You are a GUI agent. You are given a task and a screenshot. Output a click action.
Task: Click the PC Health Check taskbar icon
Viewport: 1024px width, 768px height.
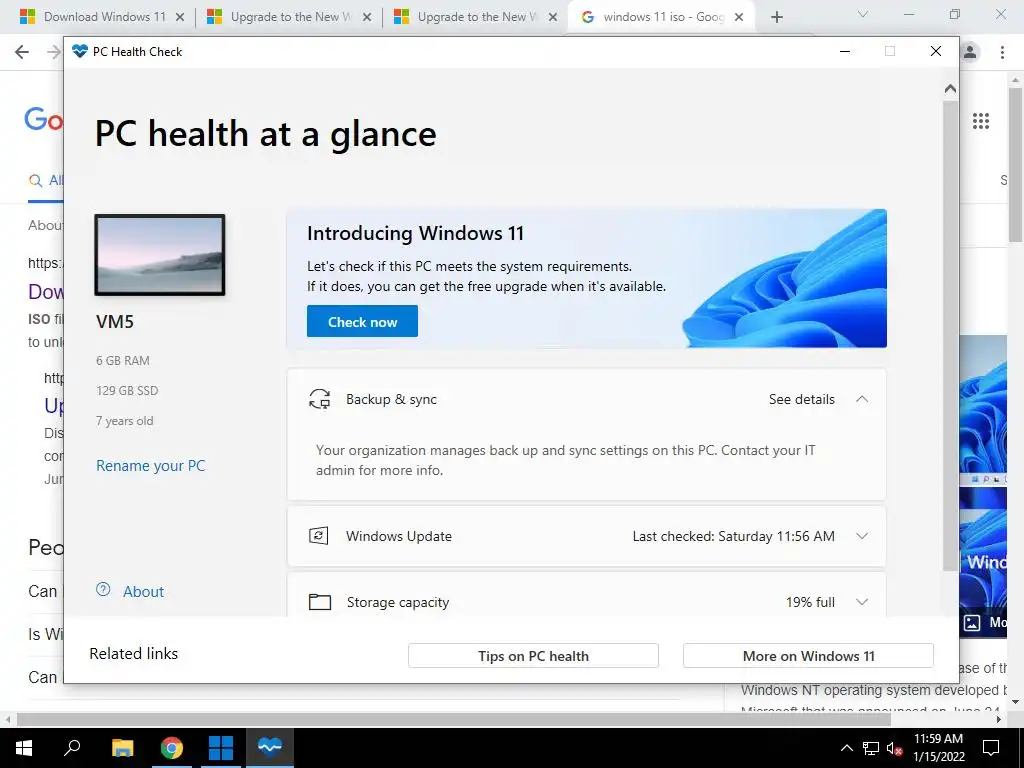[x=270, y=747]
